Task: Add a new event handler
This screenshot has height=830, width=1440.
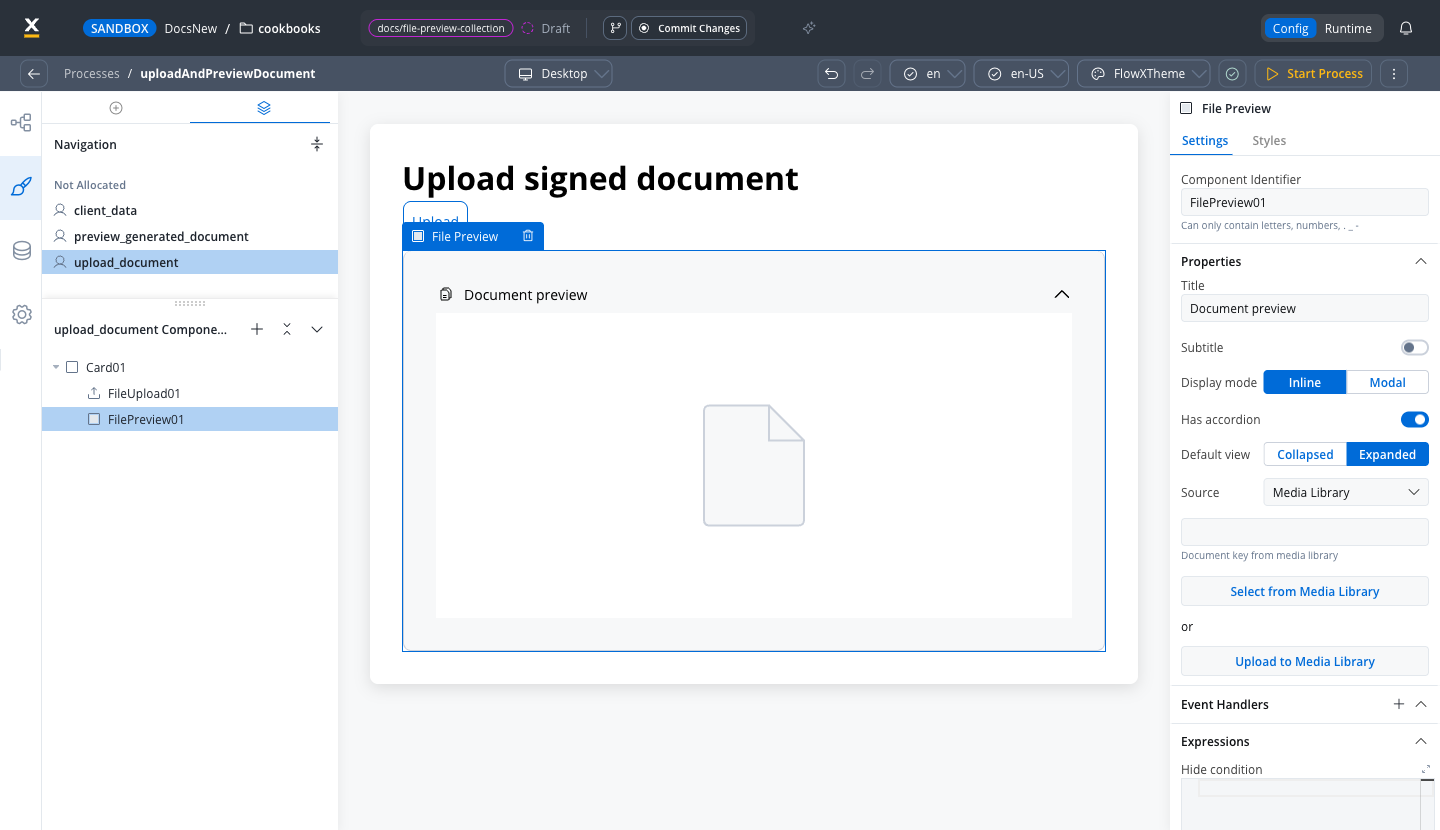Action: click(1399, 704)
